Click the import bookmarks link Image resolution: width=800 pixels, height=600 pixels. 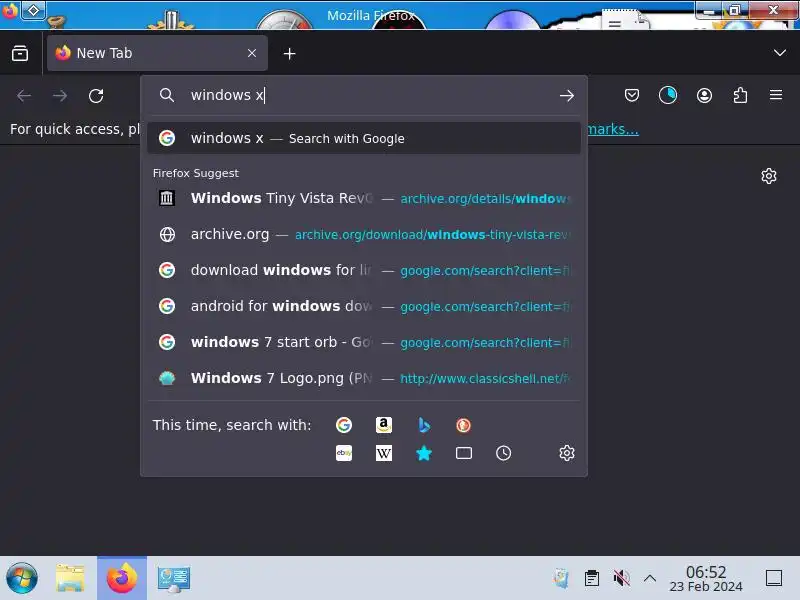click(x=613, y=129)
